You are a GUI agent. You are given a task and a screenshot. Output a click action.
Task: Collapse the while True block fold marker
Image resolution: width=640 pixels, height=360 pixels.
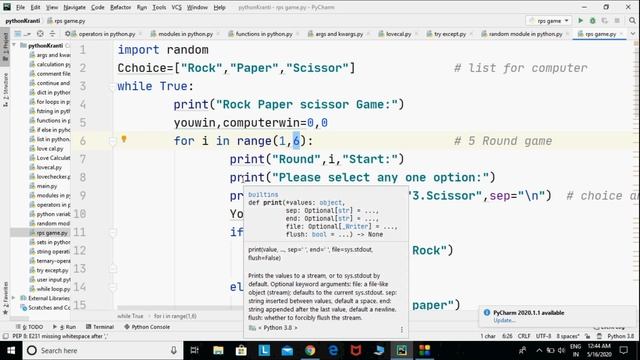[x=113, y=86]
